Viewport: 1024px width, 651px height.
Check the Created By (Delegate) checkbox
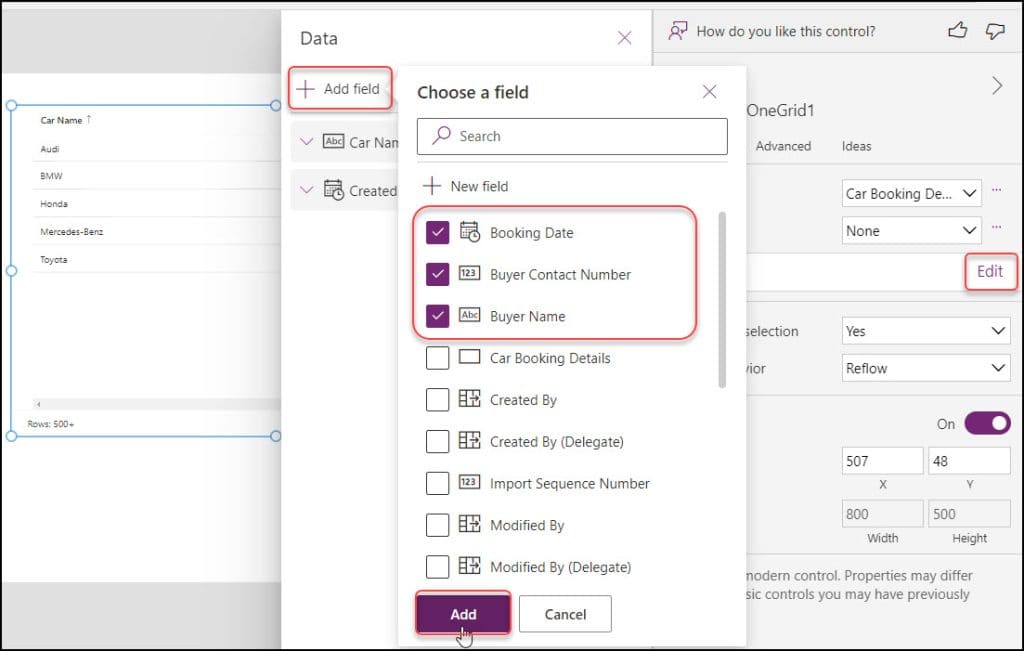pyautogui.click(x=438, y=441)
